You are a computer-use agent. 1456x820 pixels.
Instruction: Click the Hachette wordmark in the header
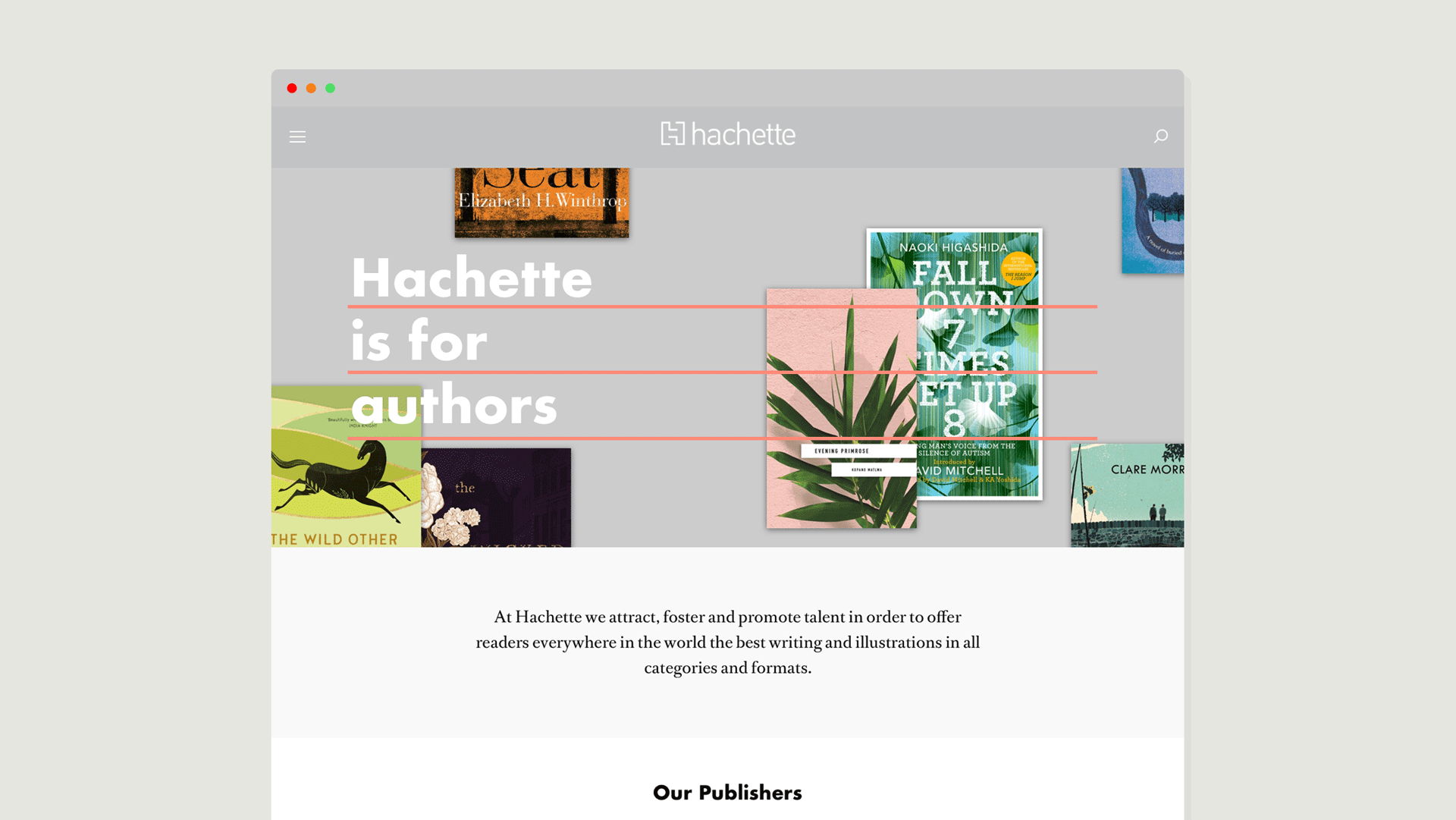743,134
